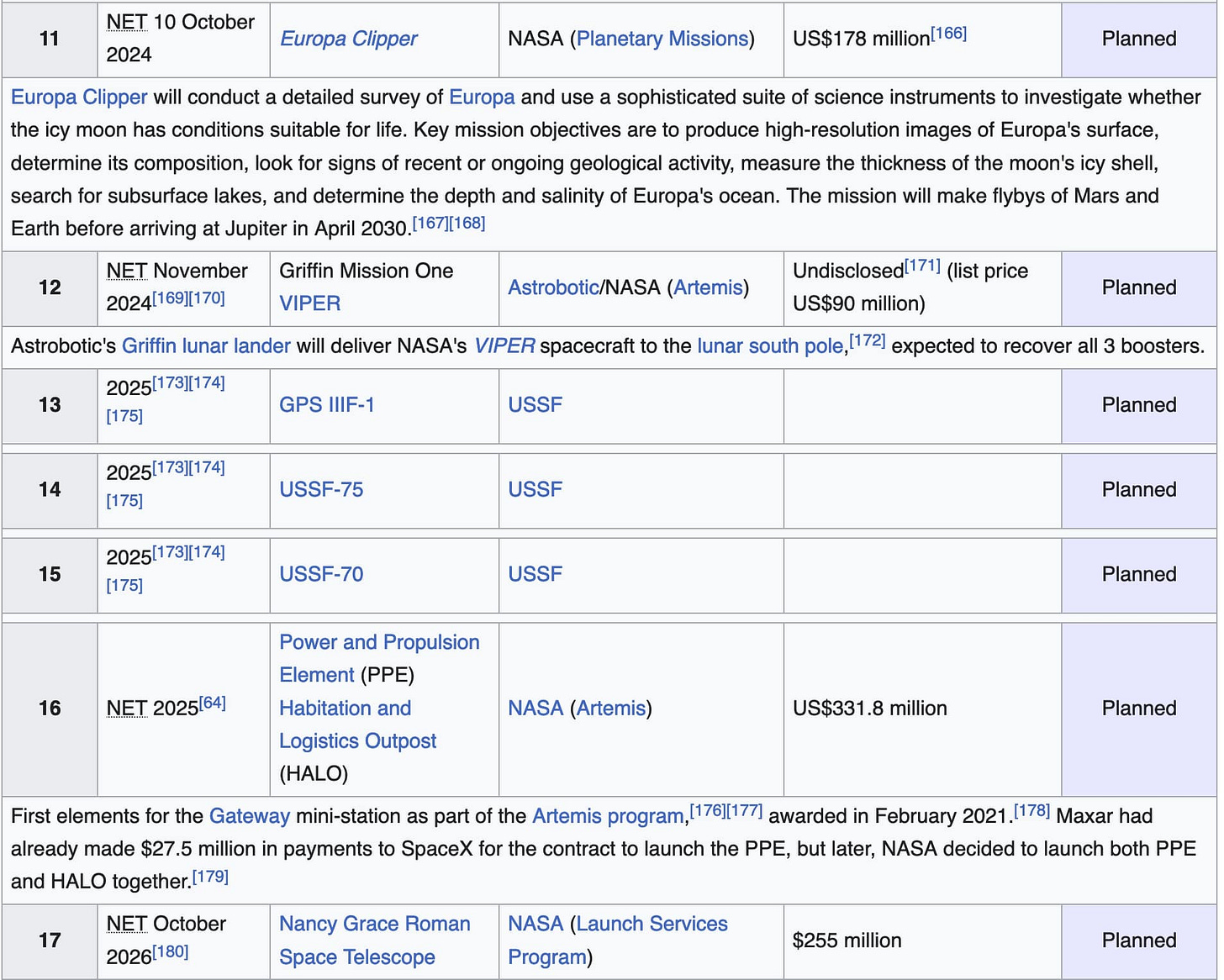Click the NET abbreviation beside 2025[64]
The image size is (1224, 980).
point(127,709)
